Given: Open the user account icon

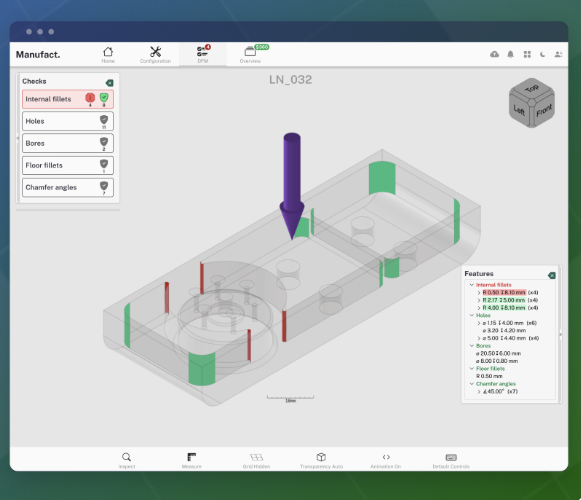Looking at the screenshot, I should (558, 54).
